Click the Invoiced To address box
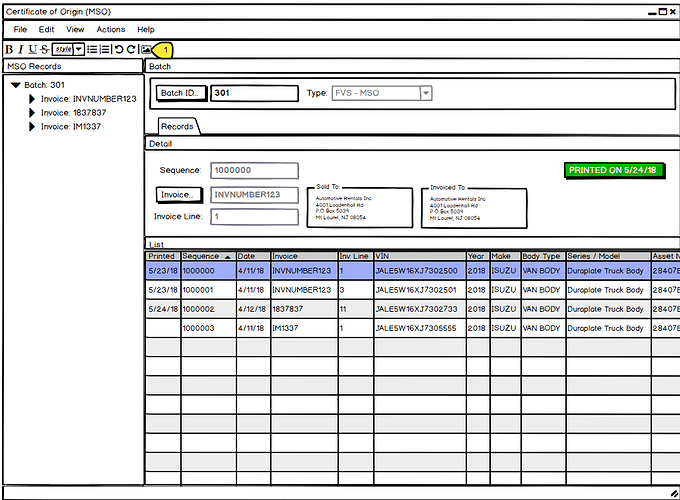 (474, 208)
